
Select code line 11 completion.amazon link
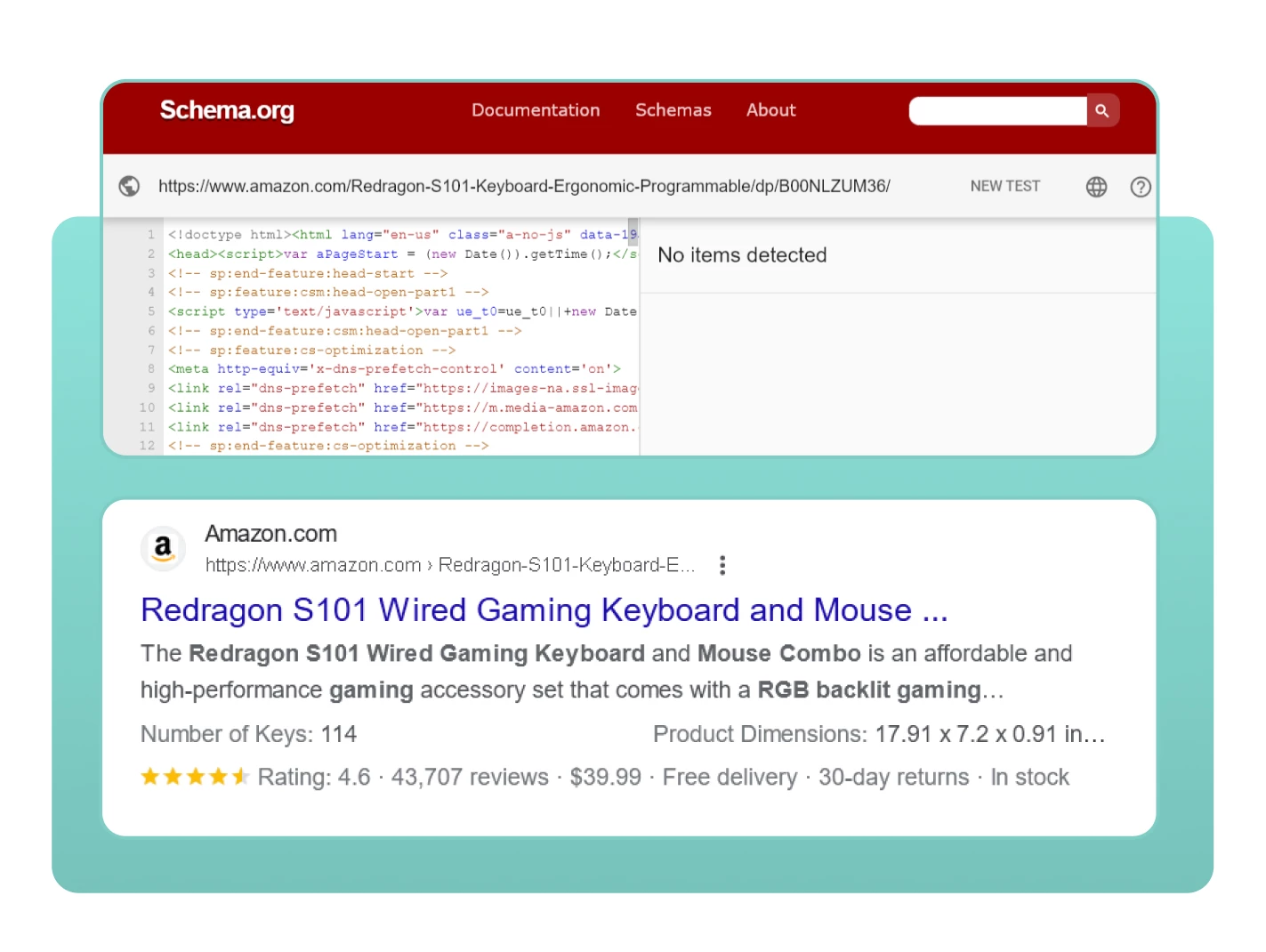coord(402,427)
